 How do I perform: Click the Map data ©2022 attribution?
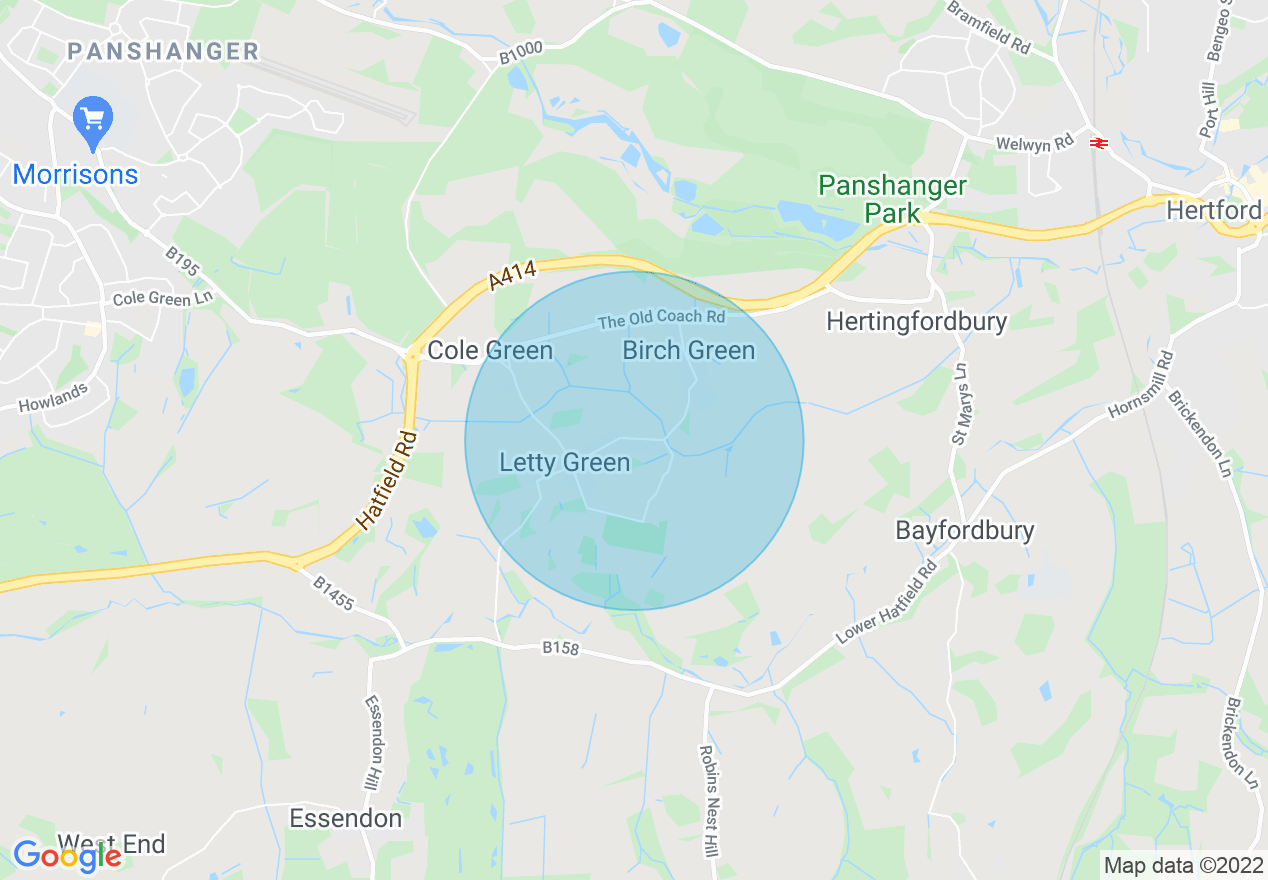click(1181, 865)
